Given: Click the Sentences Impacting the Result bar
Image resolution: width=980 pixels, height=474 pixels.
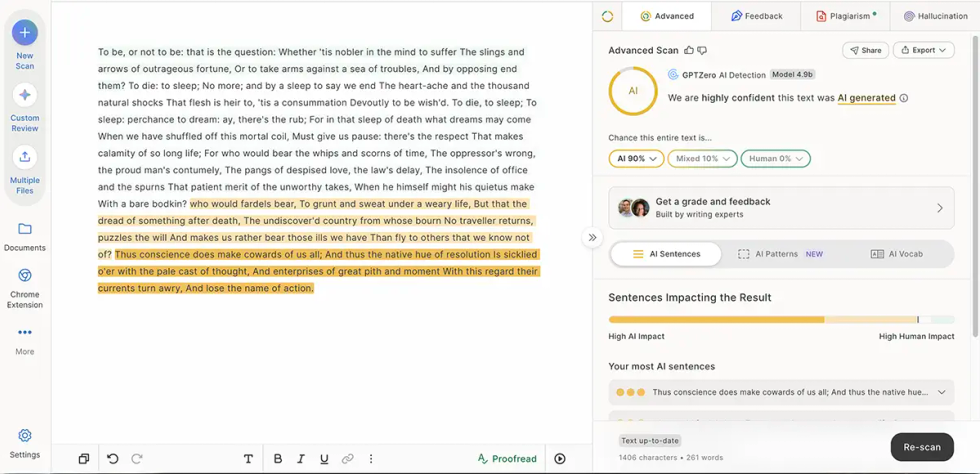Looking at the screenshot, I should click(781, 320).
